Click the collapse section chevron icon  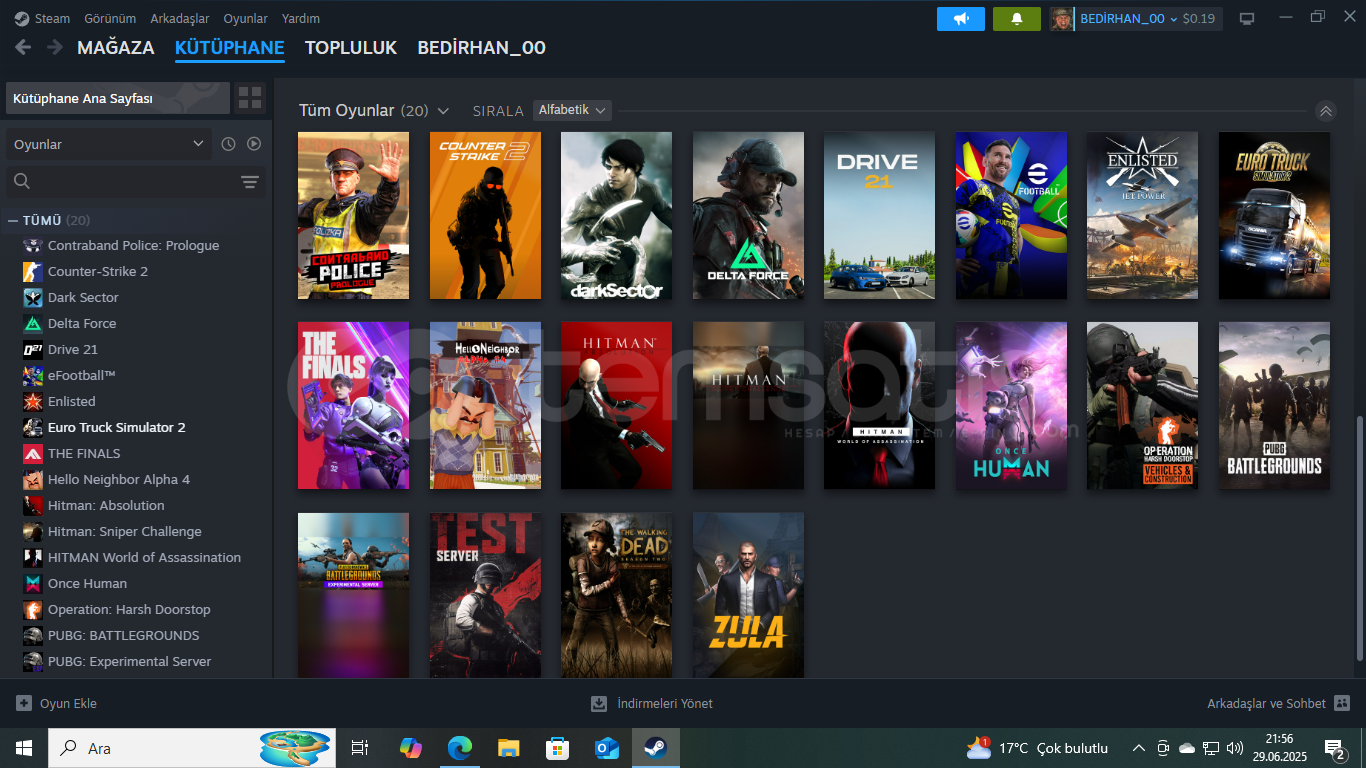tap(1326, 111)
